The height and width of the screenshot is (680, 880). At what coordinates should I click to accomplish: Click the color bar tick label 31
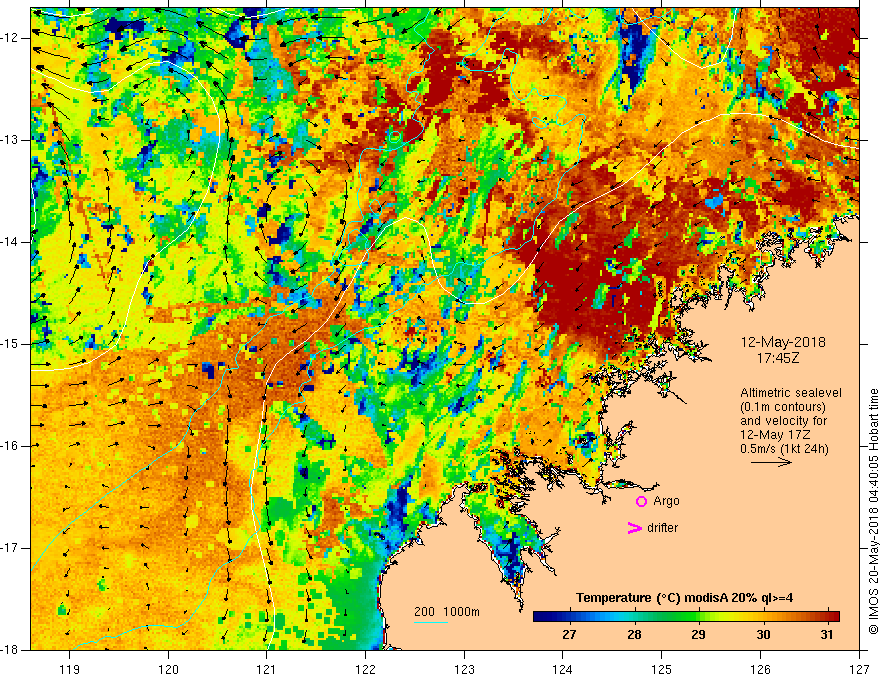pyautogui.click(x=826, y=635)
